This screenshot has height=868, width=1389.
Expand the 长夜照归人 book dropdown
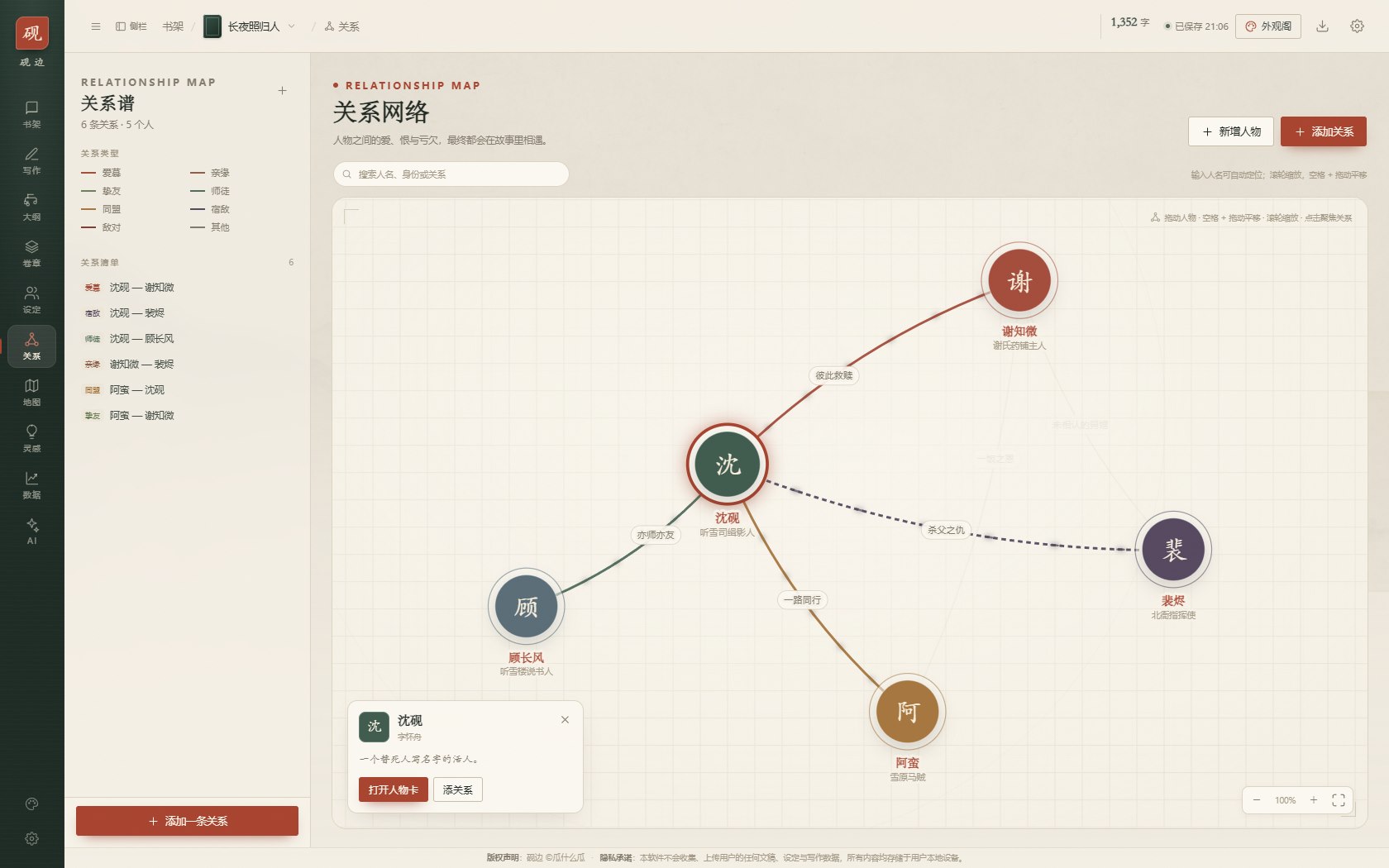point(250,26)
